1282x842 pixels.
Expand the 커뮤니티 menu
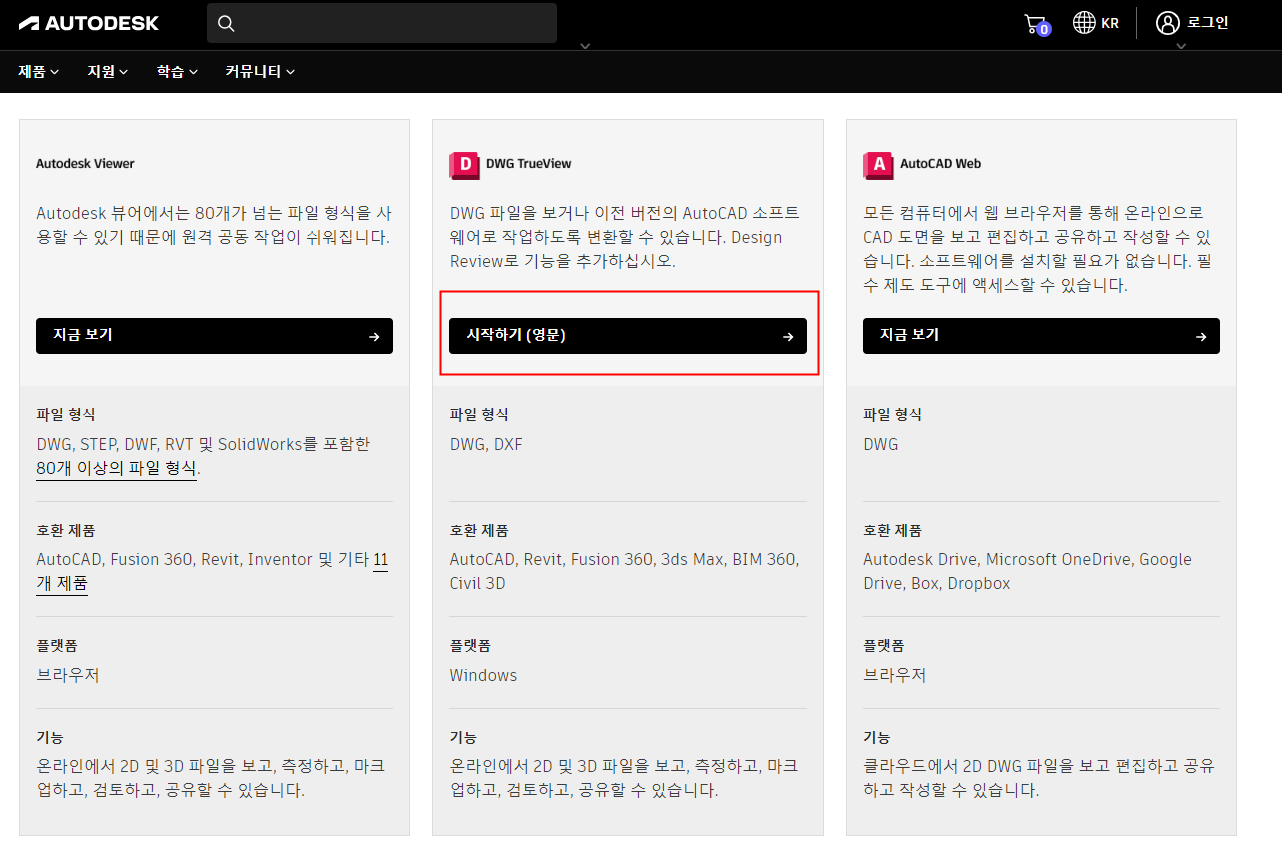pyautogui.click(x=260, y=72)
